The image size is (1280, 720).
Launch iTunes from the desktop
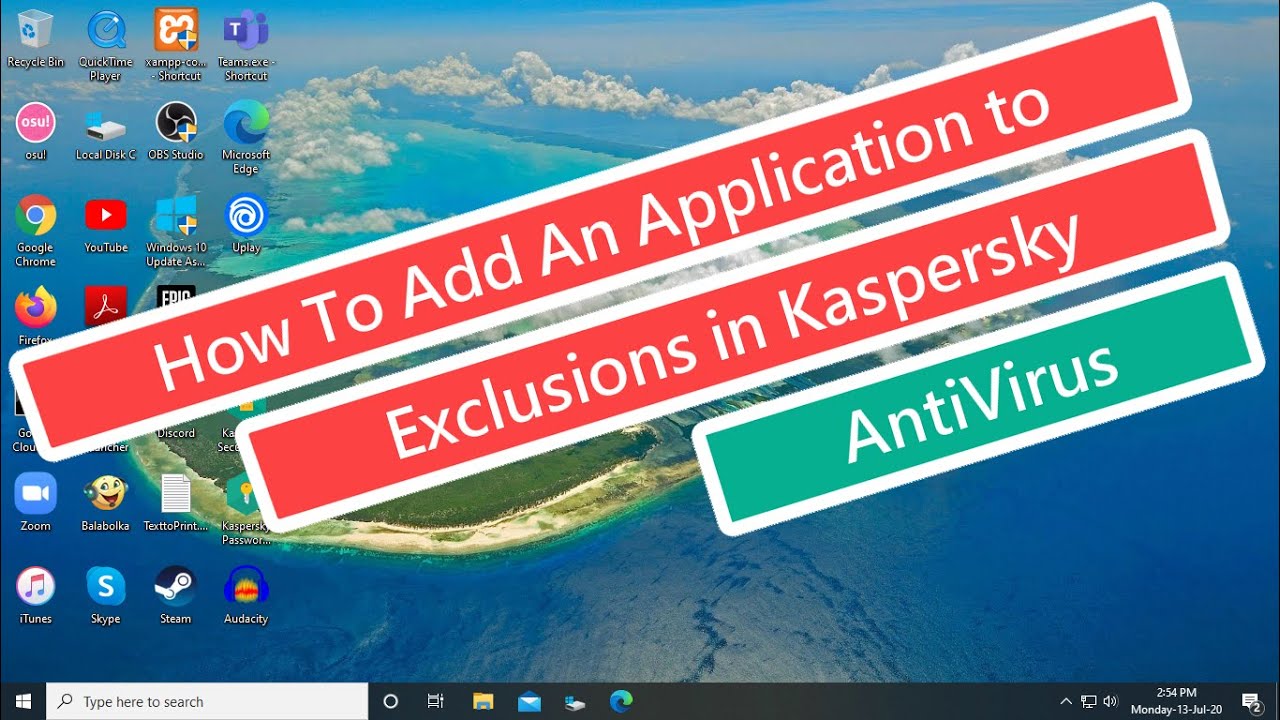[35, 595]
